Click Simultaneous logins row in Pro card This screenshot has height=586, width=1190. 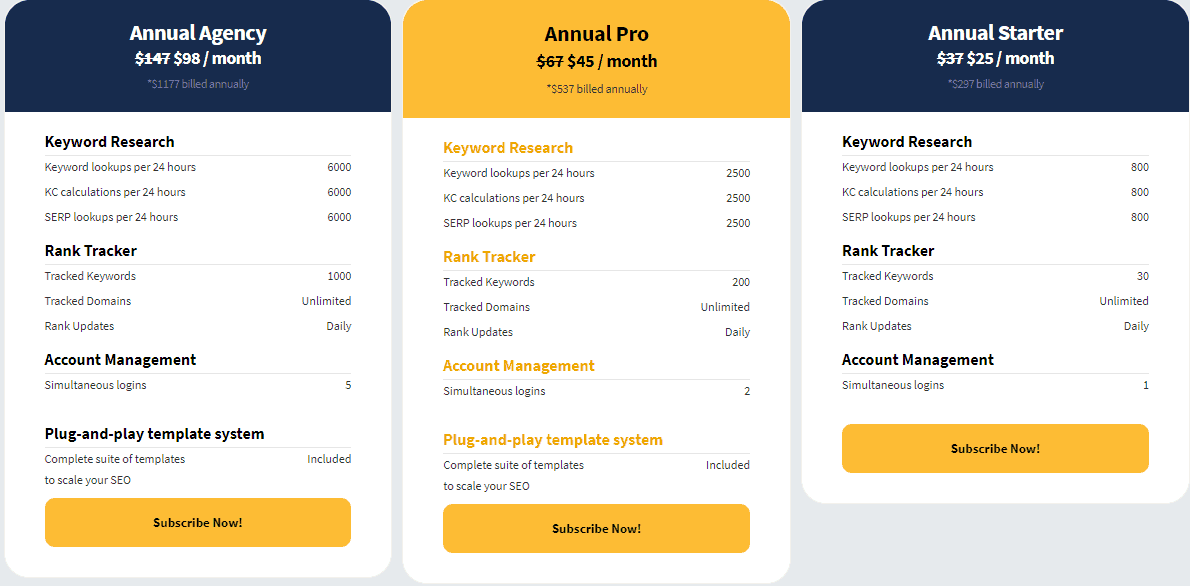pos(597,392)
